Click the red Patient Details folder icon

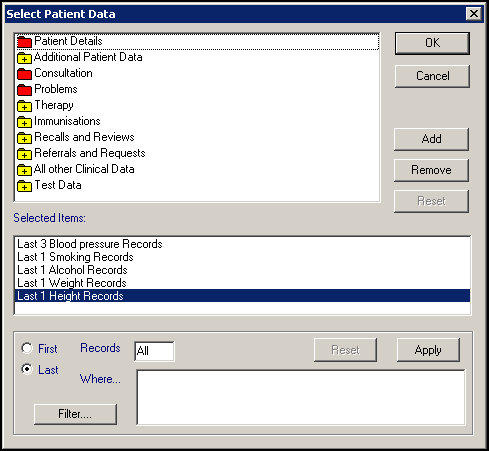[x=24, y=42]
